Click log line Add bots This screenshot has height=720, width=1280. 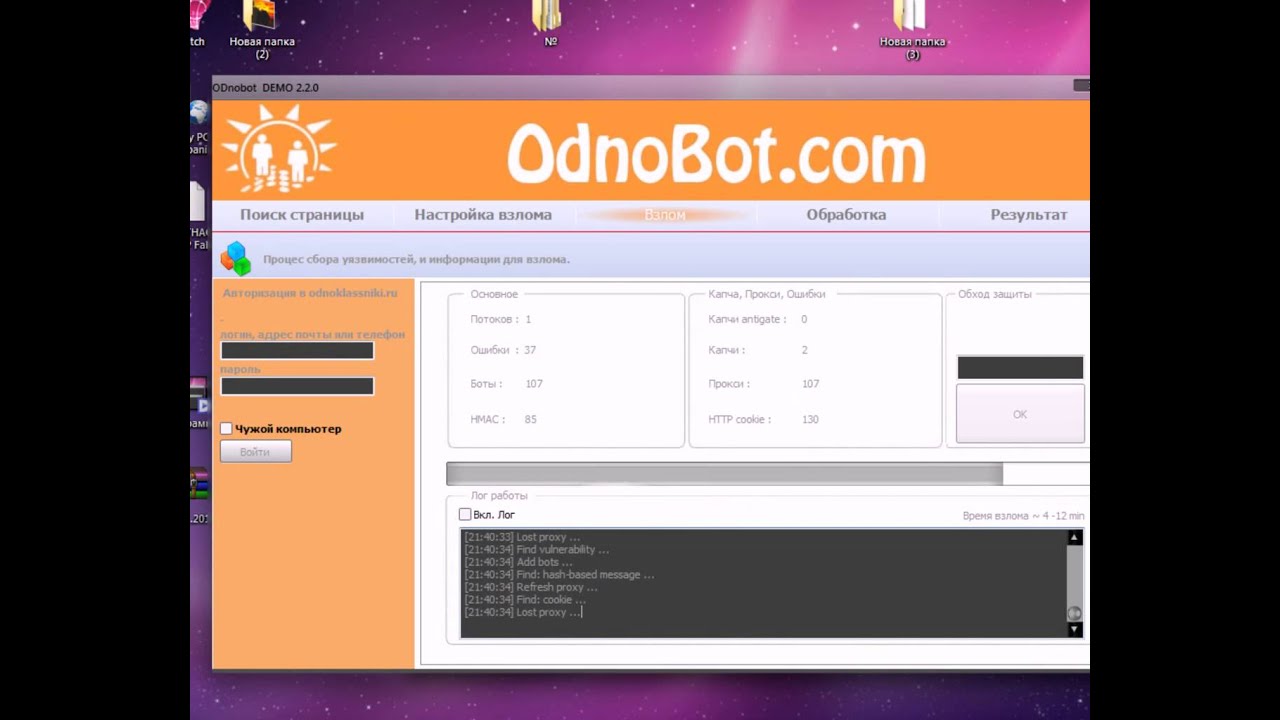[x=518, y=562]
